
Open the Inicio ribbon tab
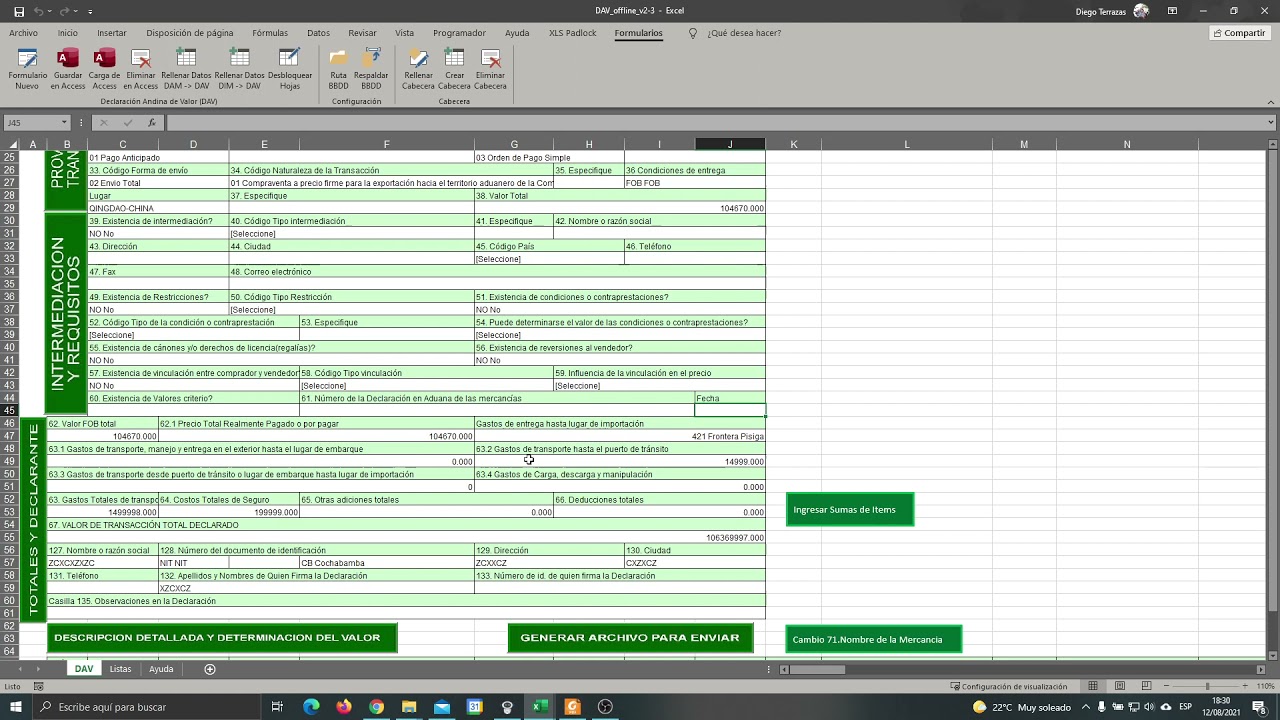[x=67, y=33]
